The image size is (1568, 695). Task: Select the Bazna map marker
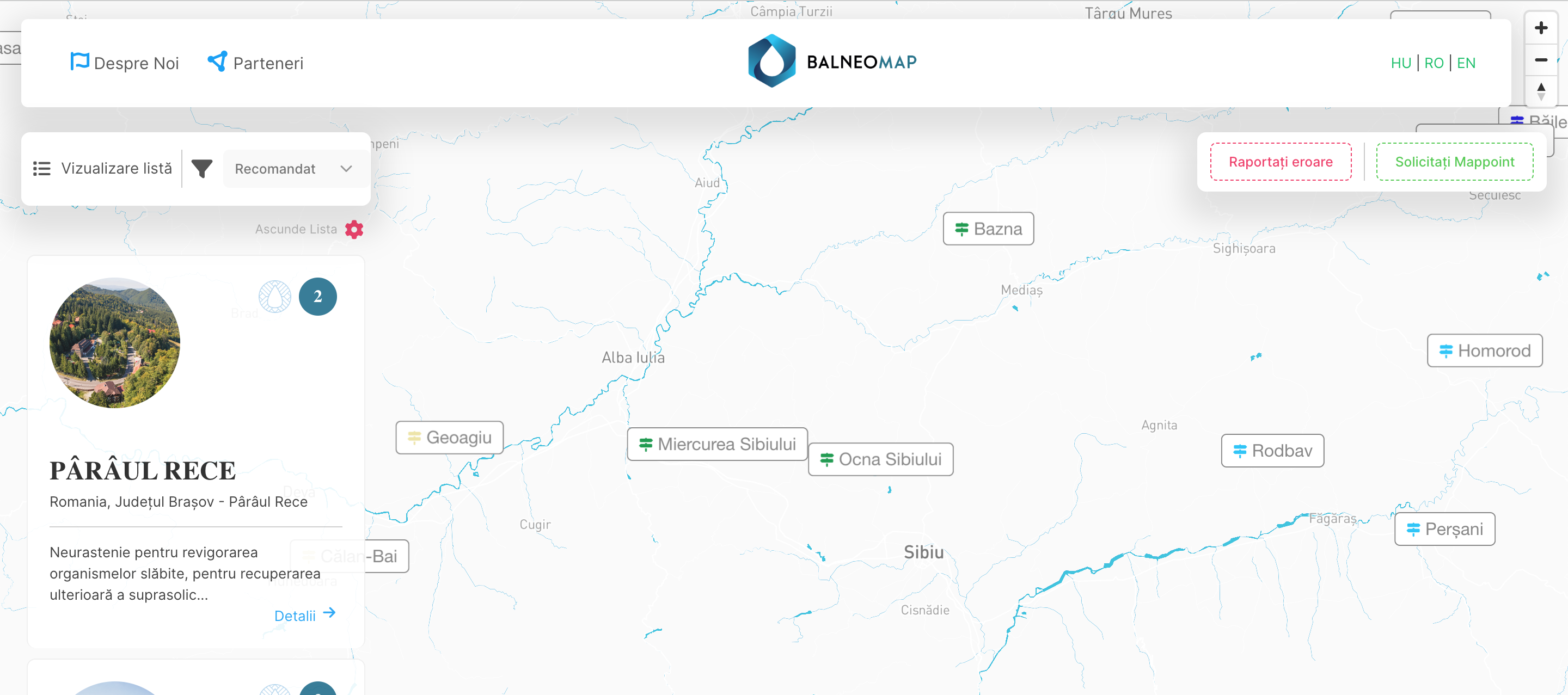pos(988,229)
